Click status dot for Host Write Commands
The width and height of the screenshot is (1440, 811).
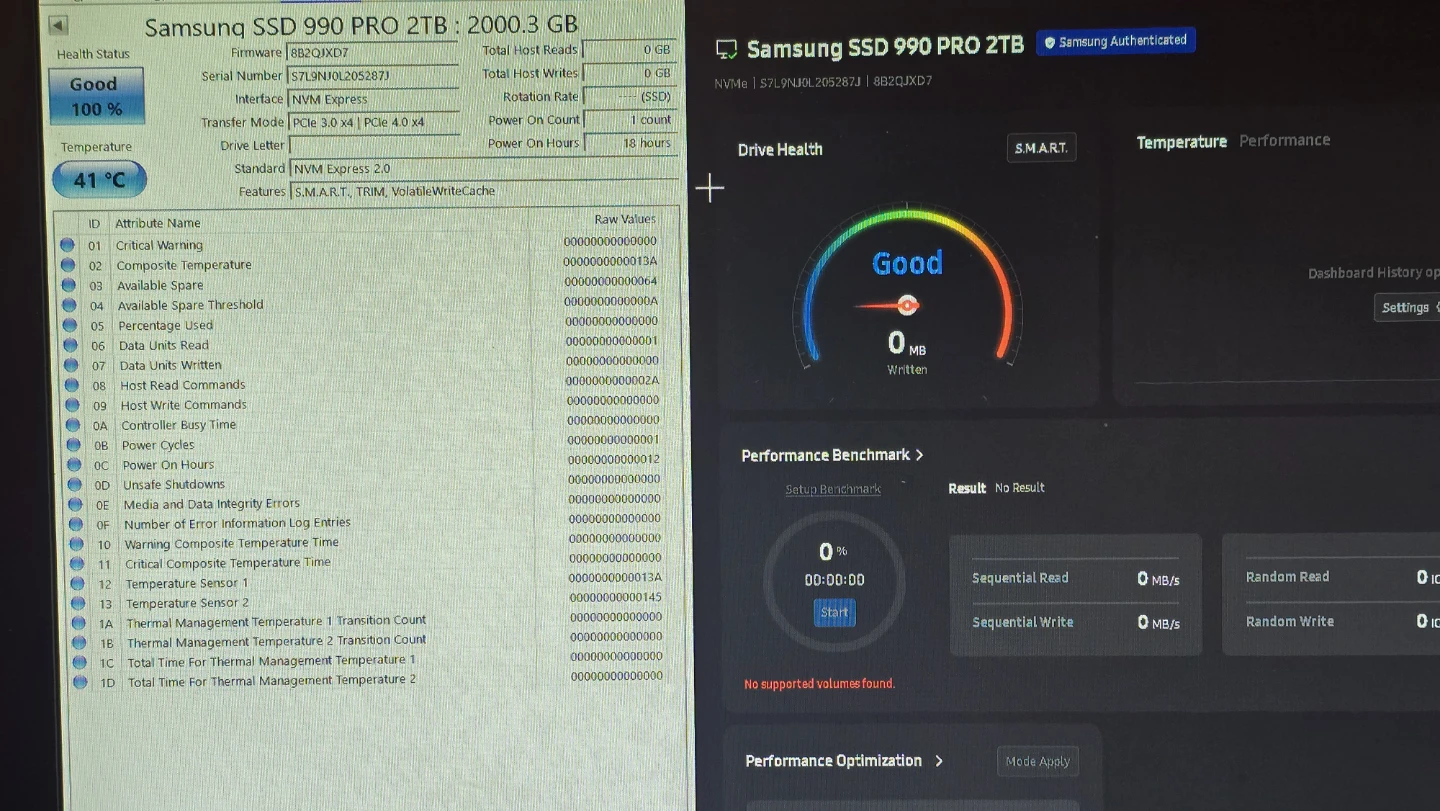pyautogui.click(x=72, y=405)
